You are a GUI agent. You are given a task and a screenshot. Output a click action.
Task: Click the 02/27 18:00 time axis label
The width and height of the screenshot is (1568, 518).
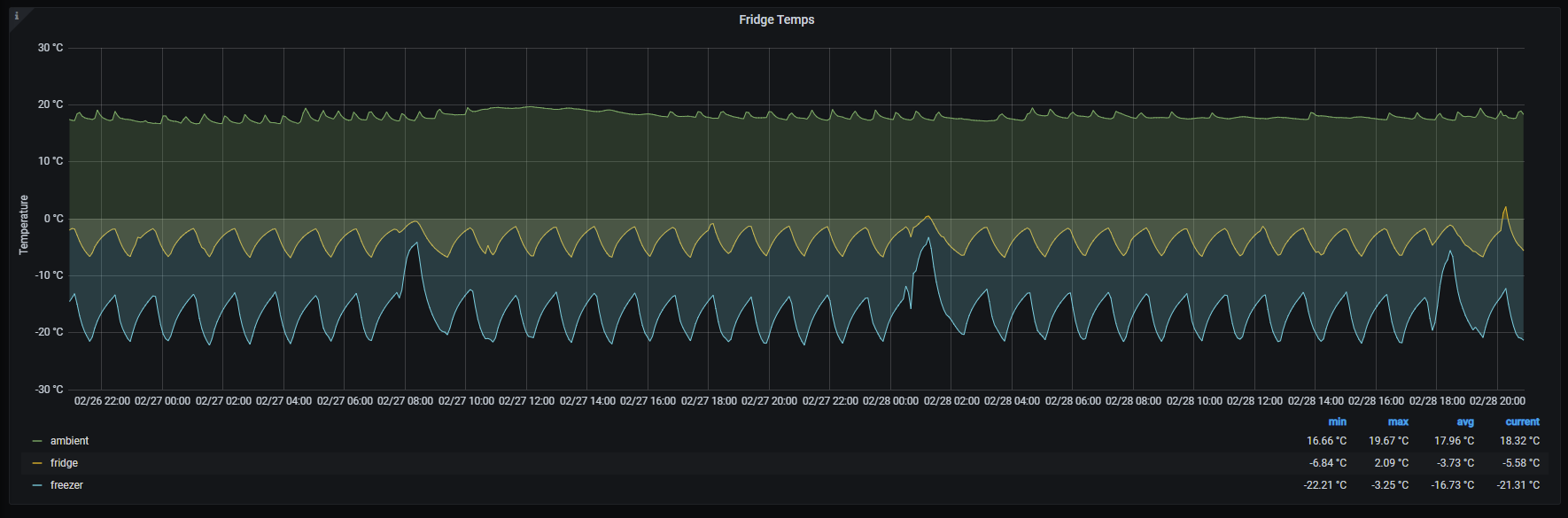click(x=709, y=401)
